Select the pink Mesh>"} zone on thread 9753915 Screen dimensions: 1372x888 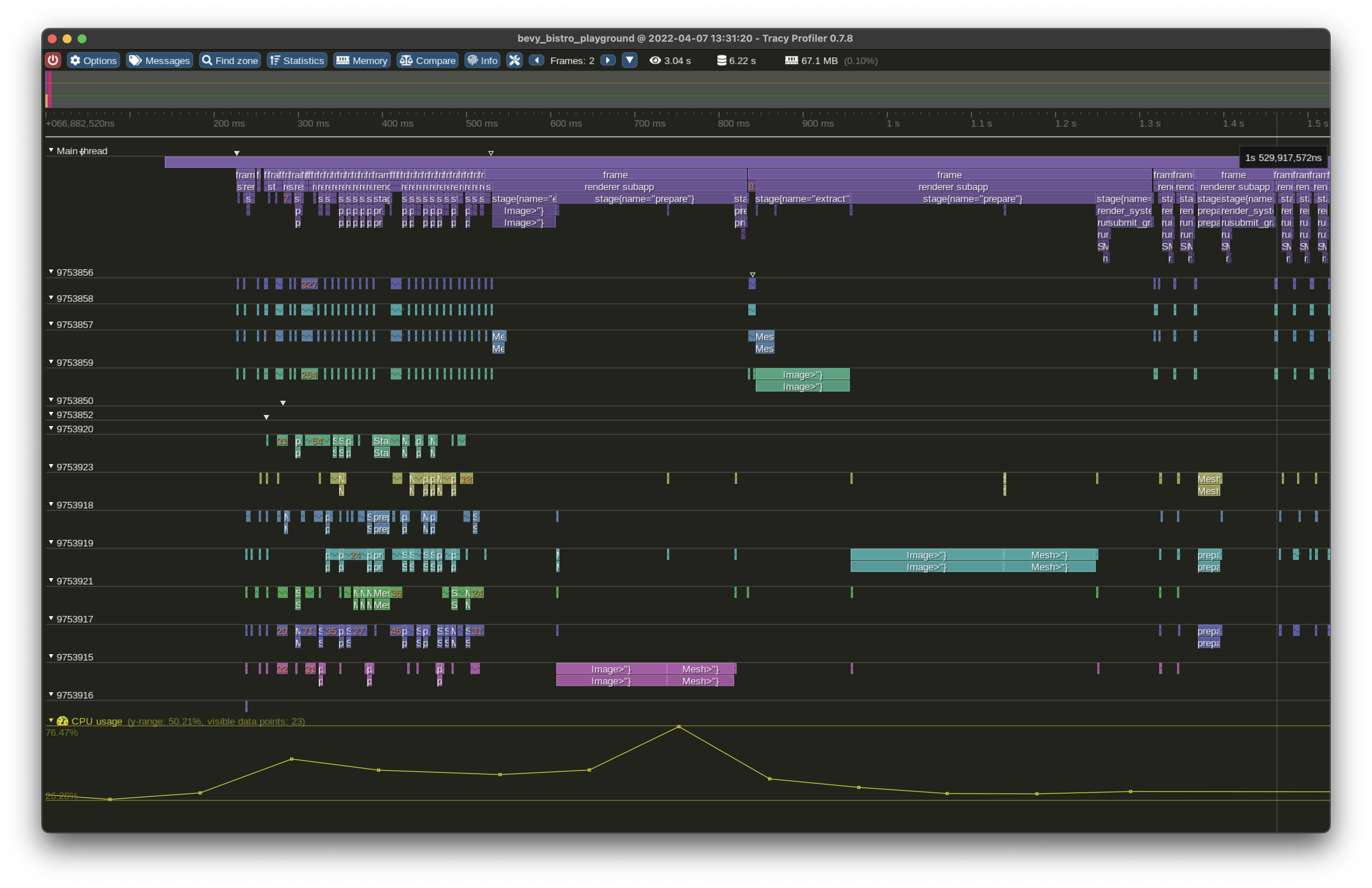pyautogui.click(x=701, y=669)
